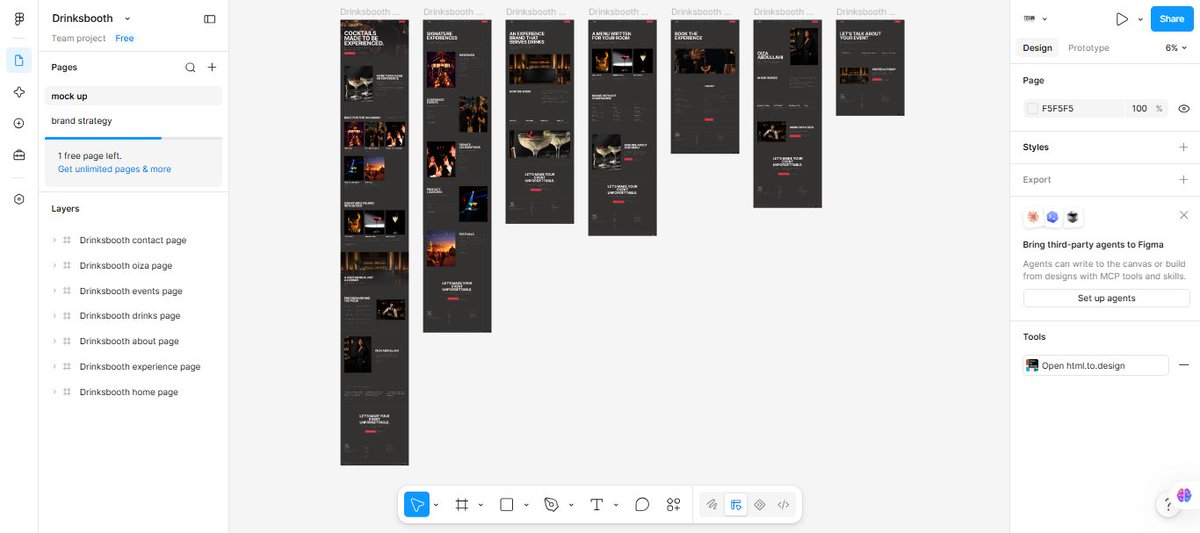1200x533 pixels.
Task: Open present options dropdown arrow
Action: pos(1140,19)
